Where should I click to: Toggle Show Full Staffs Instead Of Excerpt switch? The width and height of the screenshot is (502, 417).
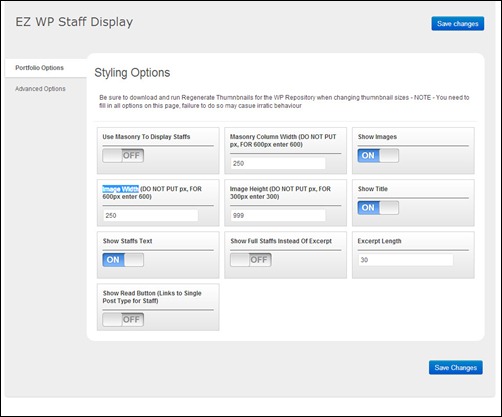click(x=251, y=260)
